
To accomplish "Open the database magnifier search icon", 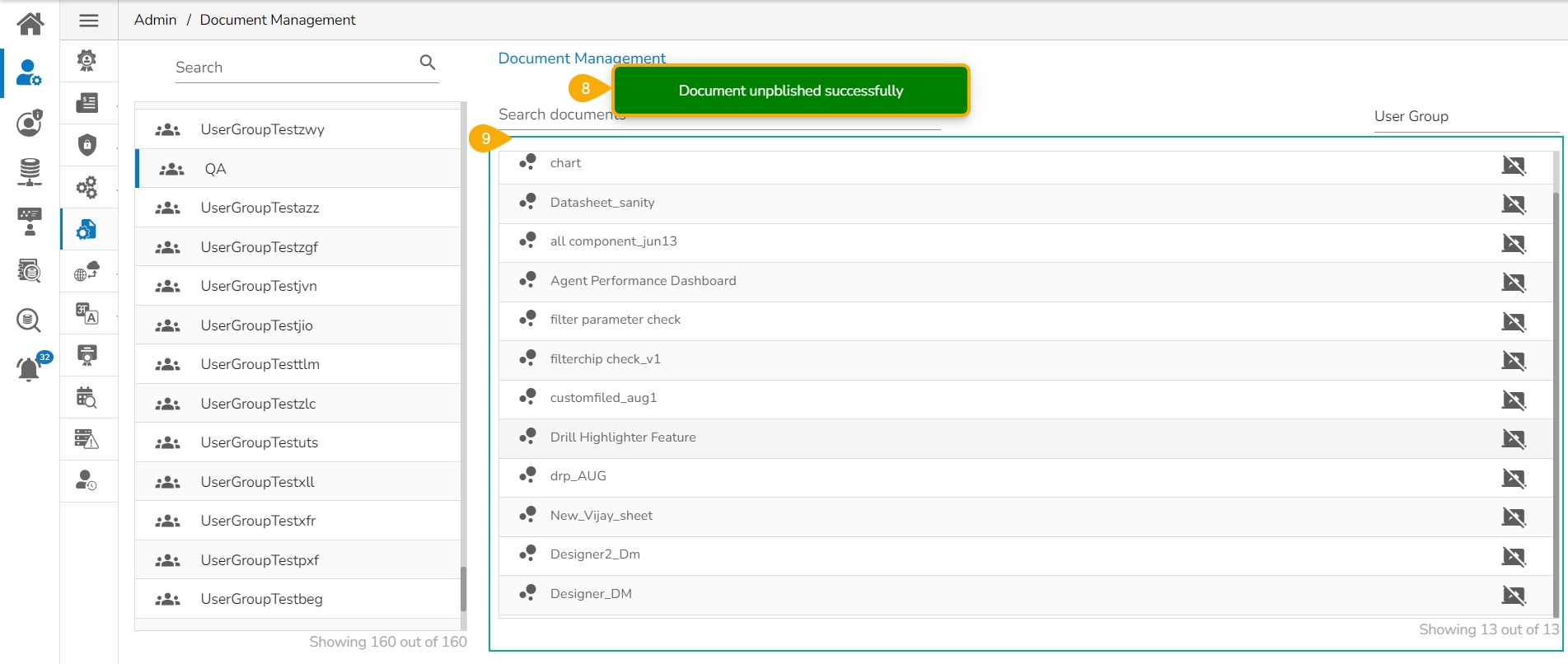I will [29, 320].
